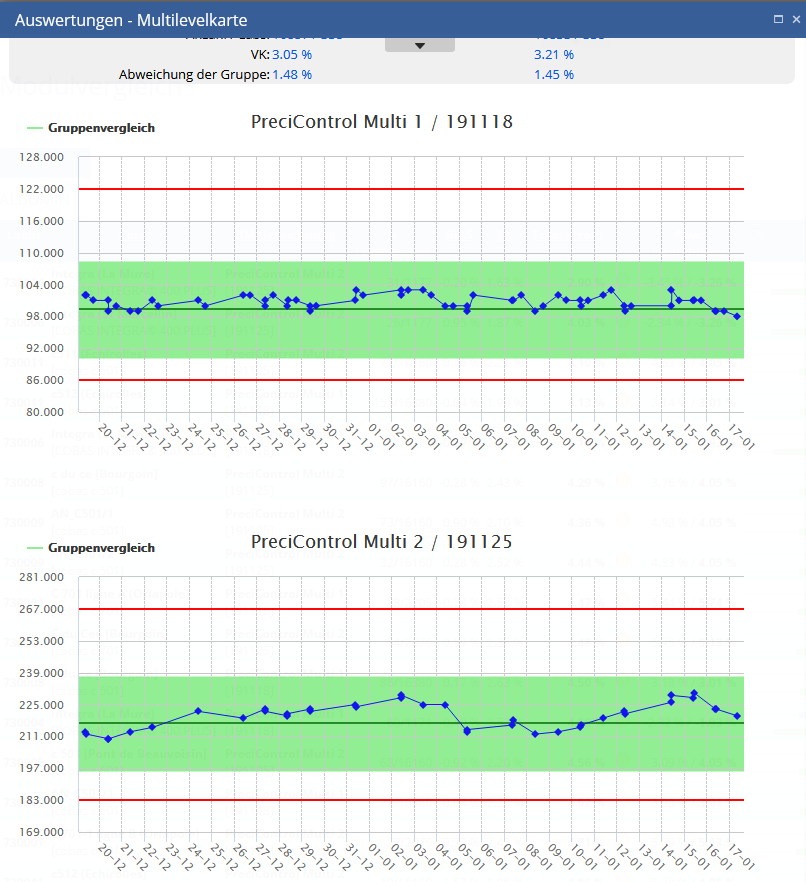
Task: Open the VK value 3.05 %
Action: pos(292,55)
